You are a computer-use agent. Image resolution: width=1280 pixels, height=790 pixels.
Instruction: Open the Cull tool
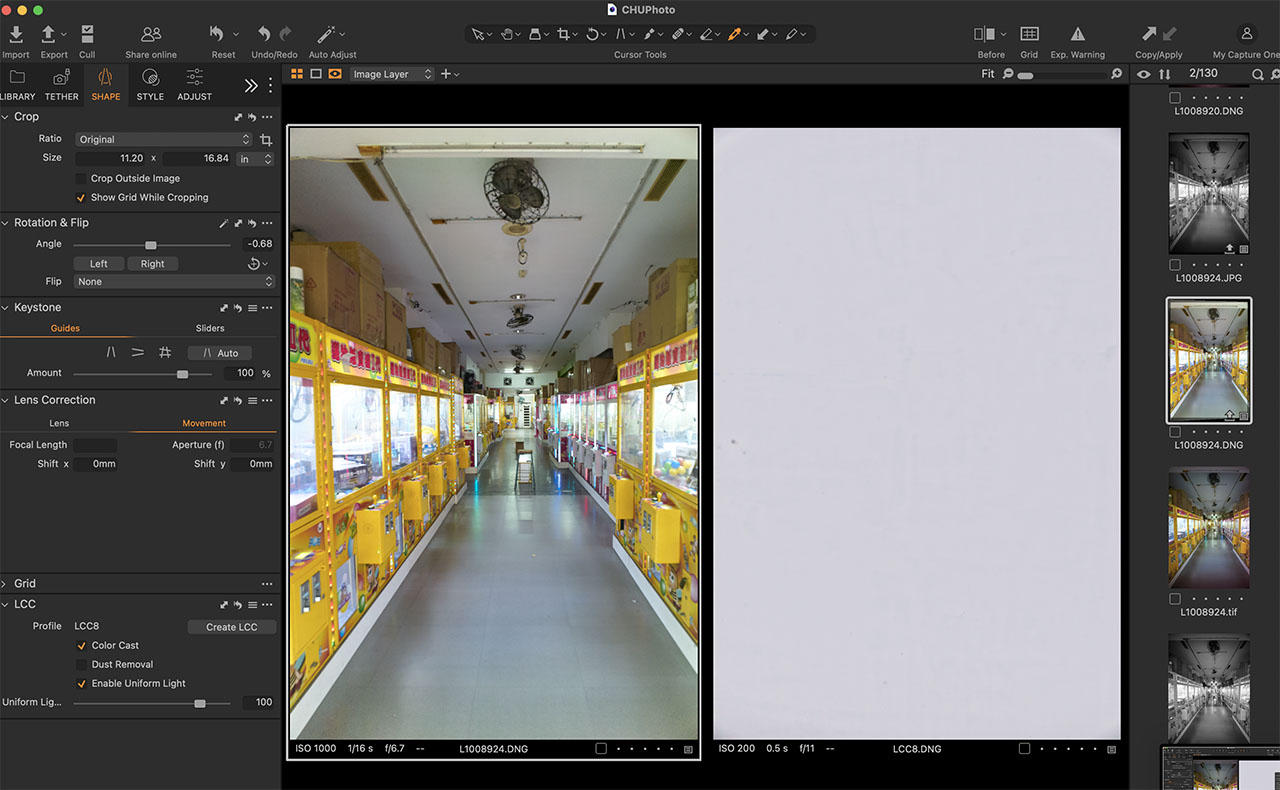(x=87, y=35)
